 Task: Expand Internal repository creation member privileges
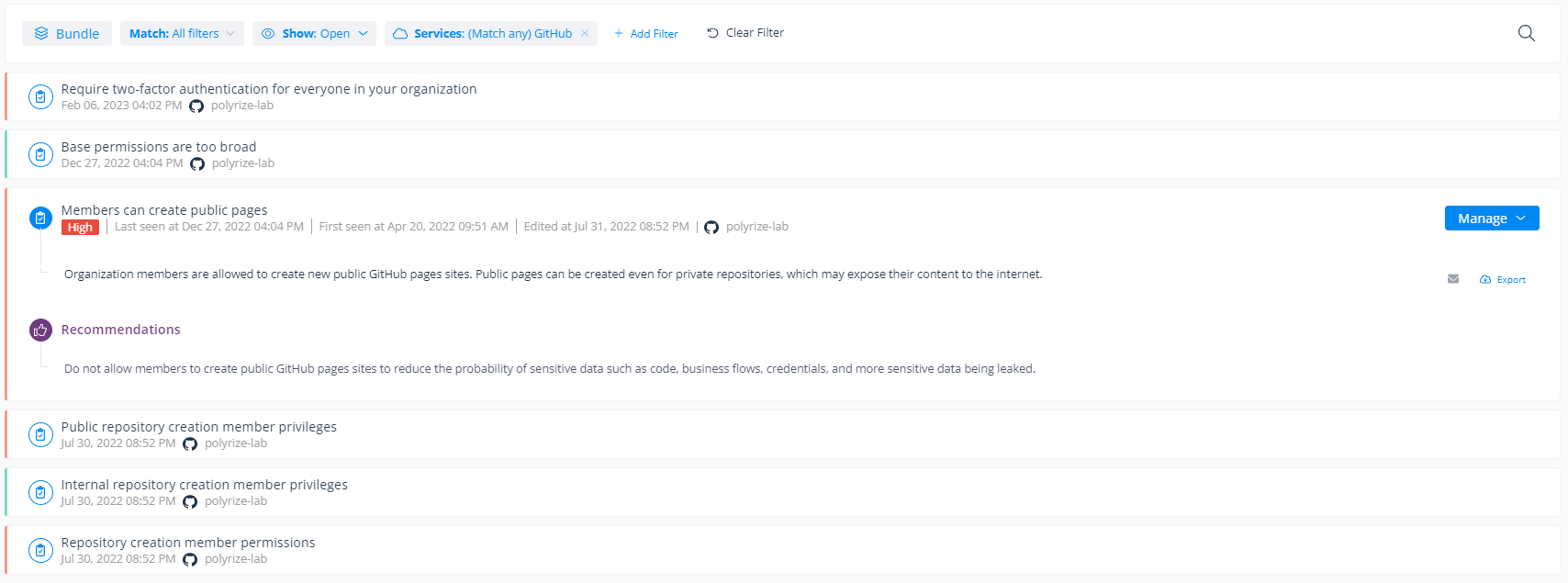click(782, 492)
